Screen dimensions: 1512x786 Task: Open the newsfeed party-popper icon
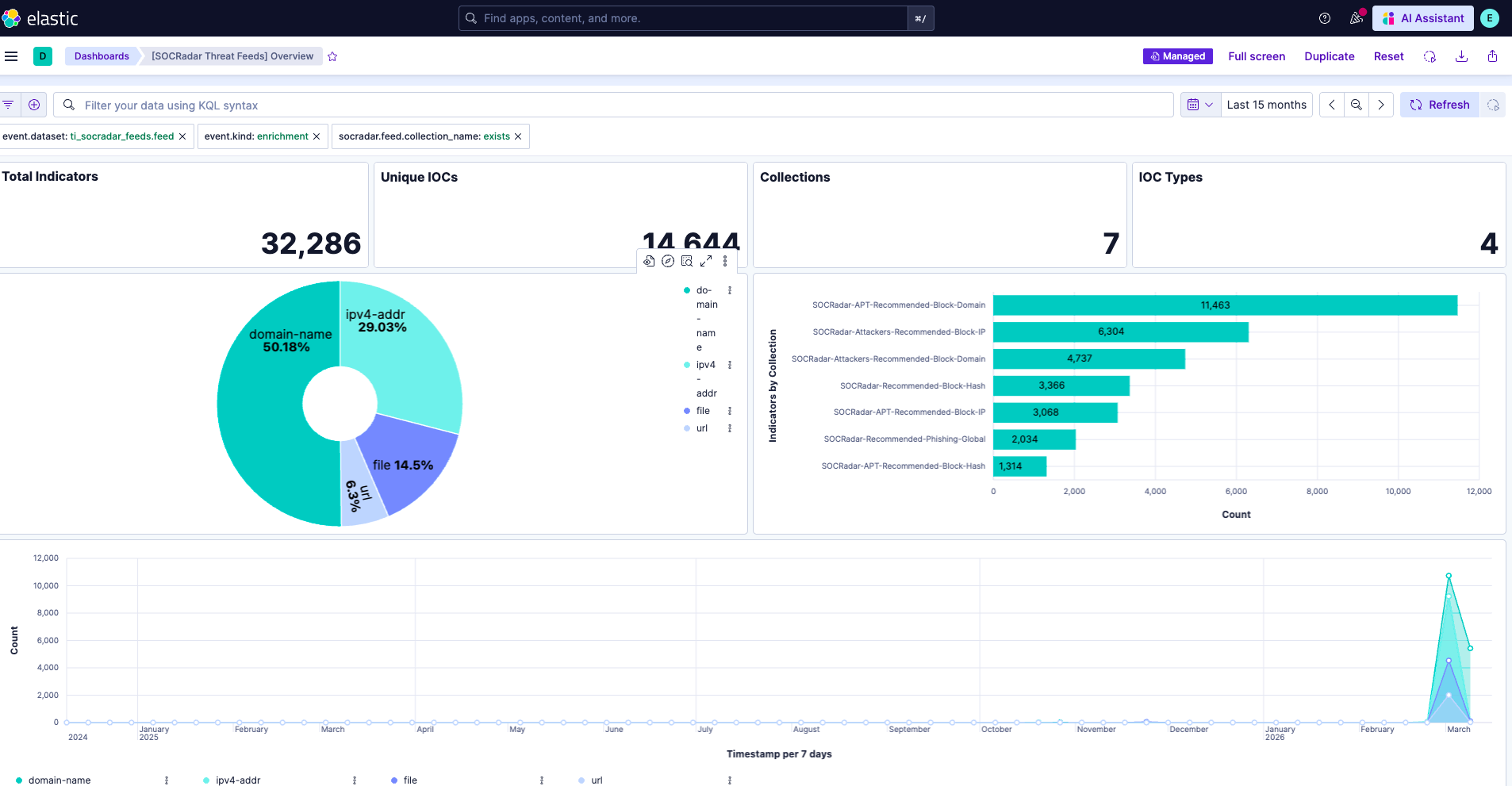coord(1357,18)
